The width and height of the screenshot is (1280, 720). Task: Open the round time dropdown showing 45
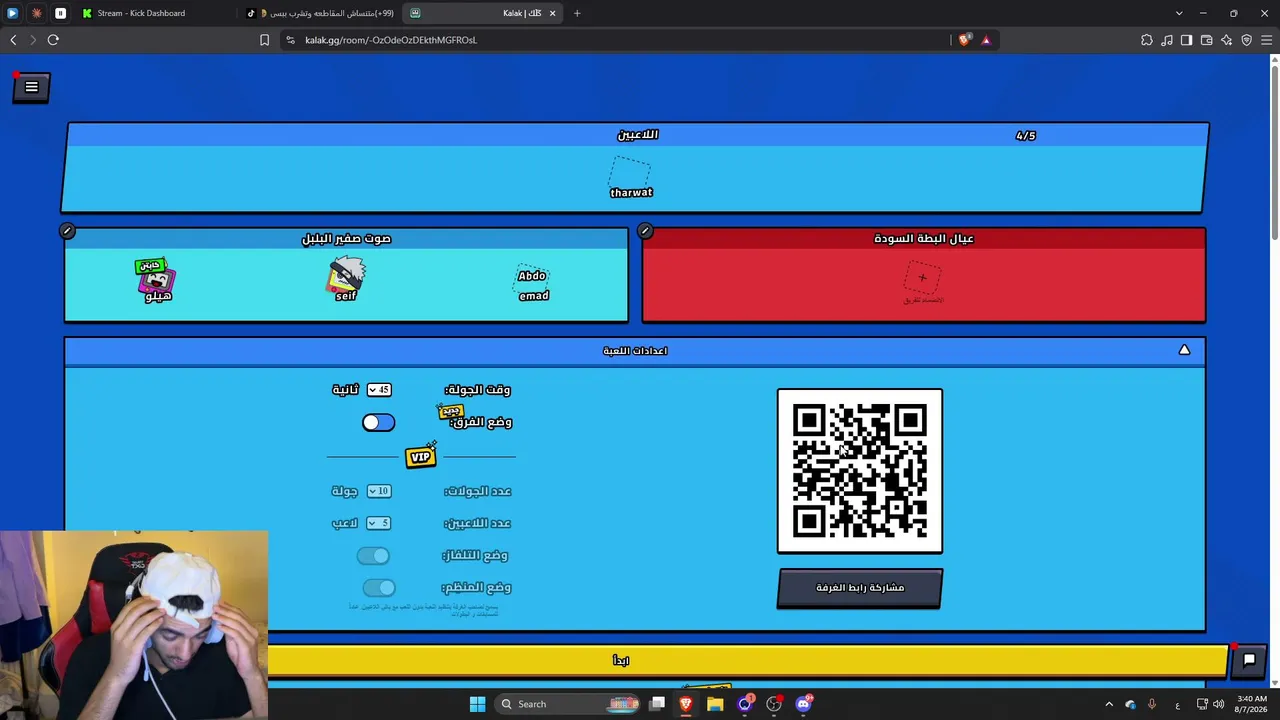tap(379, 390)
